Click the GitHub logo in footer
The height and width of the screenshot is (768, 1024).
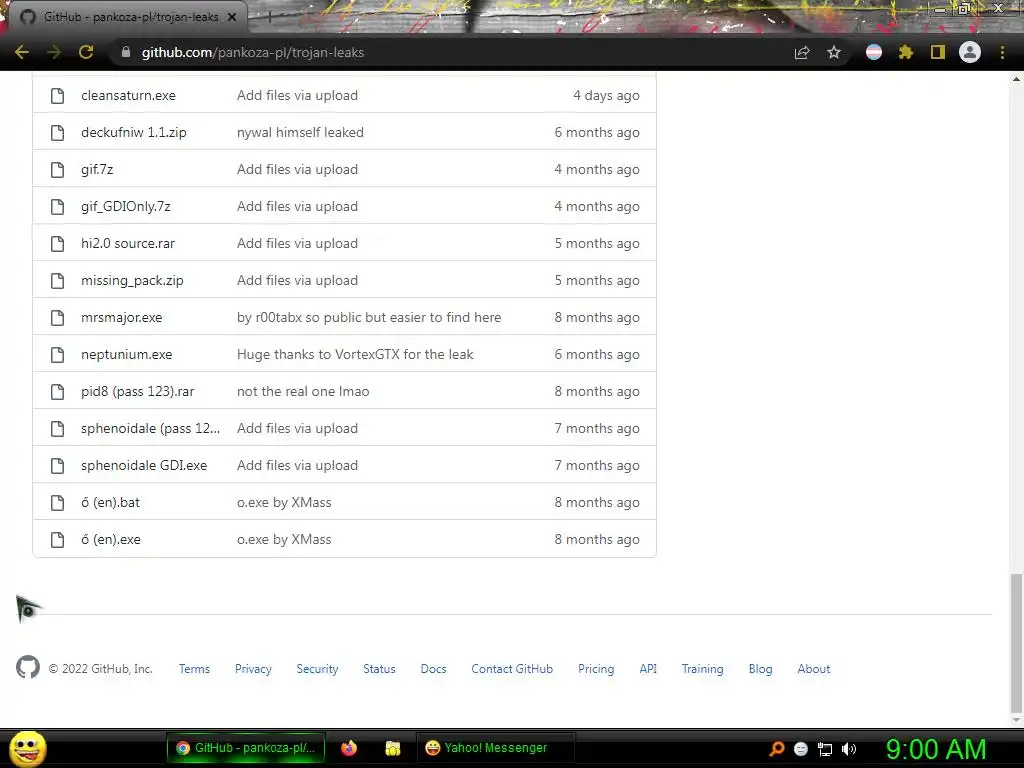click(x=28, y=667)
